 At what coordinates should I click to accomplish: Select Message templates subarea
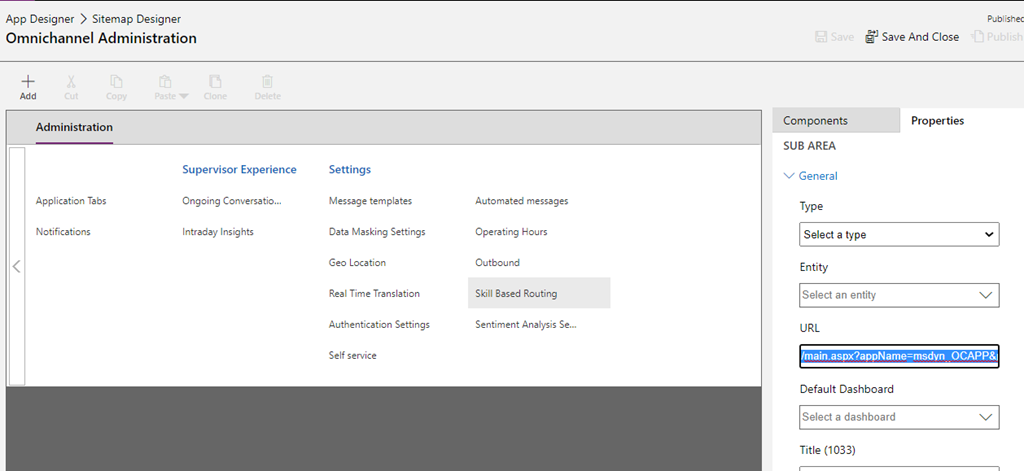[x=370, y=201]
